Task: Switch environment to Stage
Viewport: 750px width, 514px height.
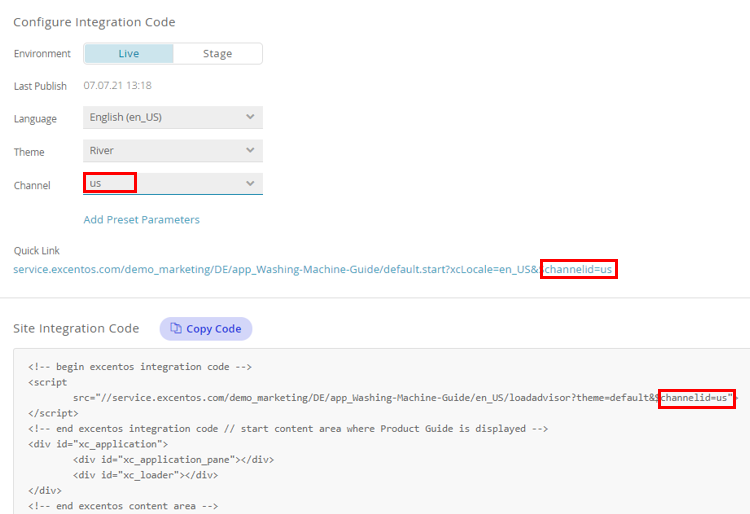Action: tap(218, 54)
